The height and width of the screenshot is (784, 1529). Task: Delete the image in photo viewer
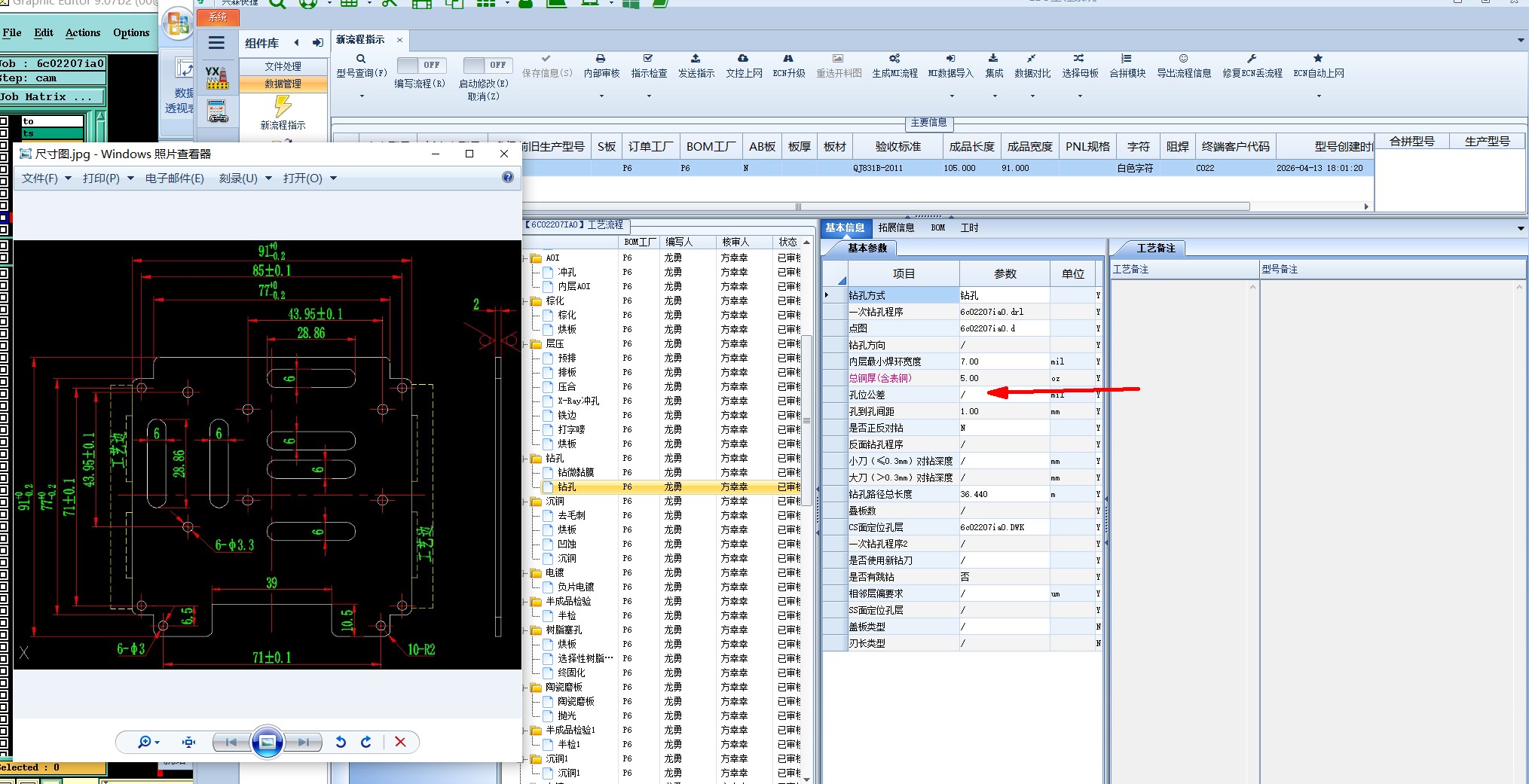click(x=400, y=743)
